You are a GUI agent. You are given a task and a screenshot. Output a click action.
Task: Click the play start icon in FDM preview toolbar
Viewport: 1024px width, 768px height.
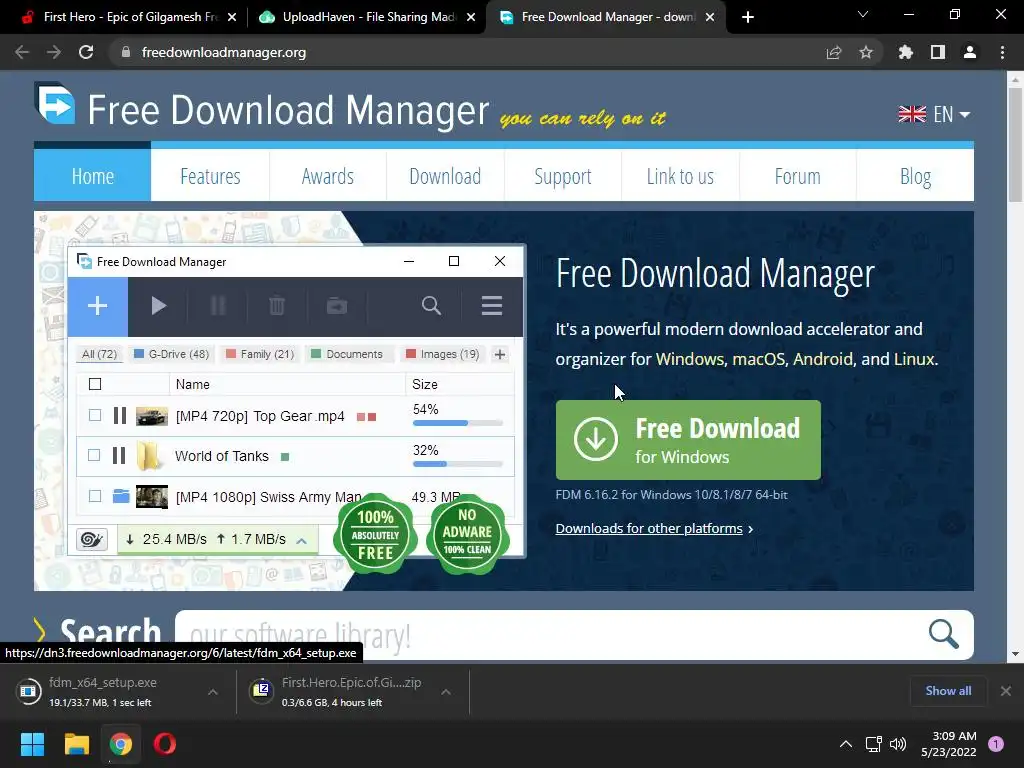pyautogui.click(x=158, y=306)
